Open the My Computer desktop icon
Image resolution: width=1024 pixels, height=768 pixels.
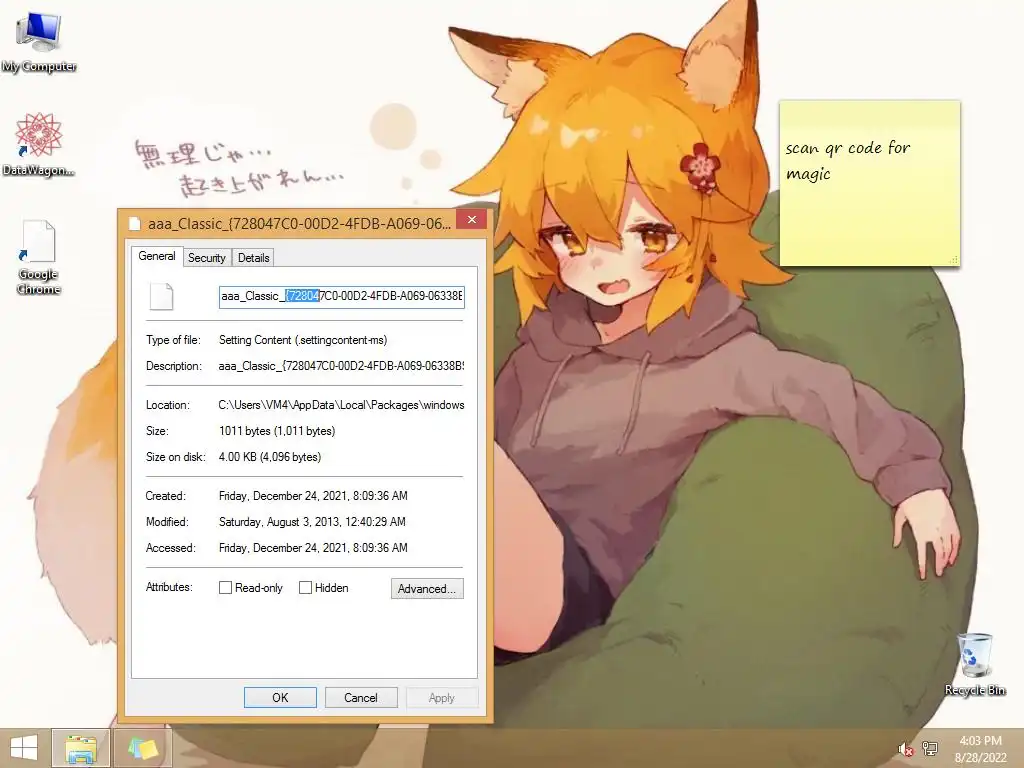39,40
